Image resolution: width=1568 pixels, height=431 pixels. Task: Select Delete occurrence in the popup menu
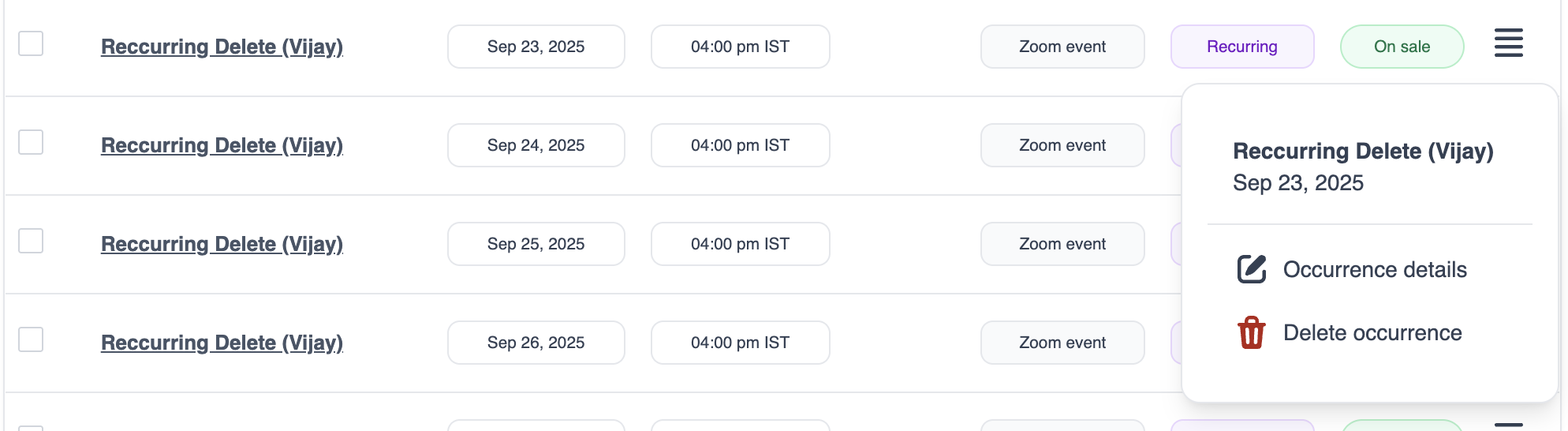tap(1372, 333)
